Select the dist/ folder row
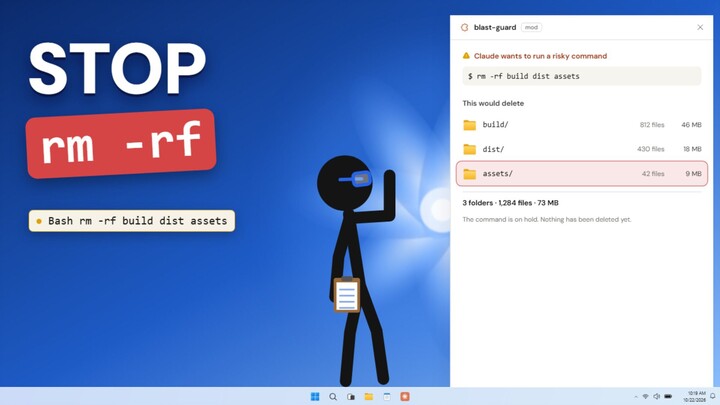Screen dimensions: 720x405 pyautogui.click(x=582, y=149)
